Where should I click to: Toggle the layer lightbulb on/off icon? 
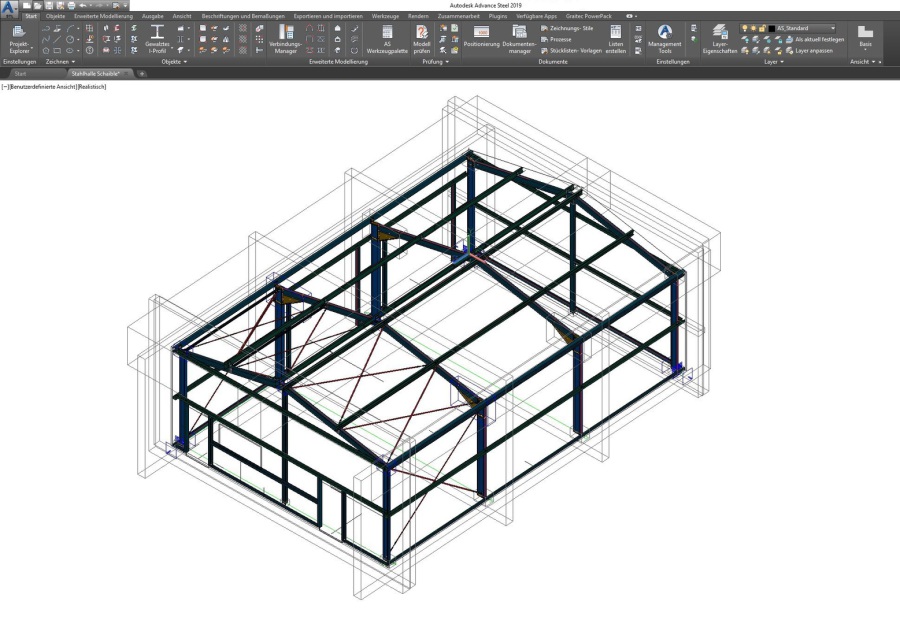(744, 28)
